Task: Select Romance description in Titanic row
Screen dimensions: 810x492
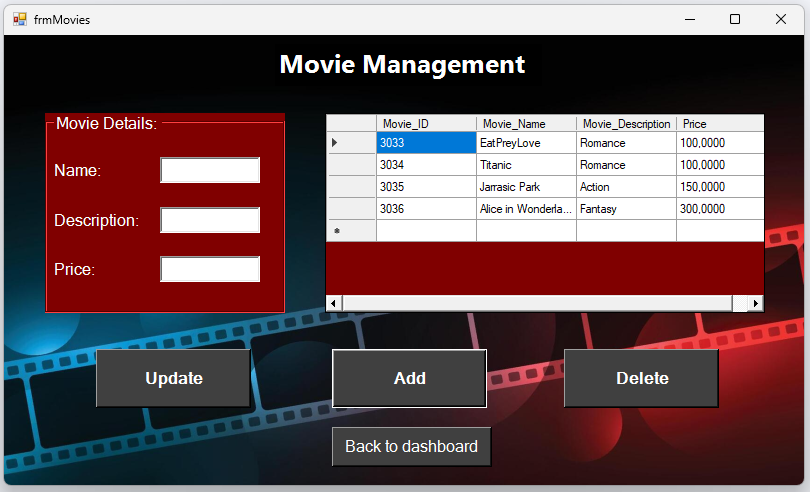Action: (x=626, y=165)
